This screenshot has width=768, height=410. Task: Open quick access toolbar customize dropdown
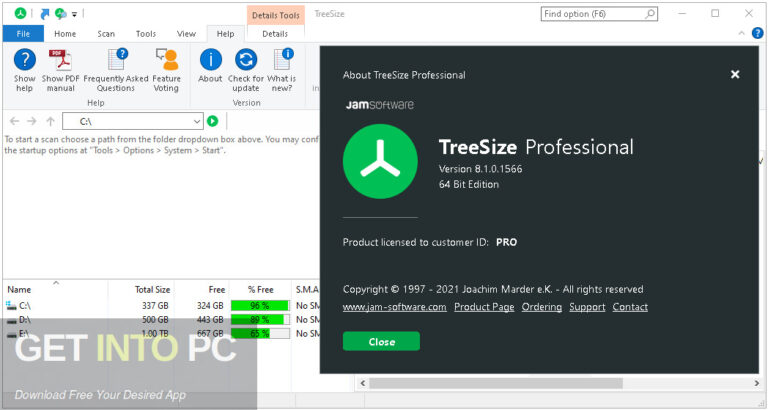(74, 15)
